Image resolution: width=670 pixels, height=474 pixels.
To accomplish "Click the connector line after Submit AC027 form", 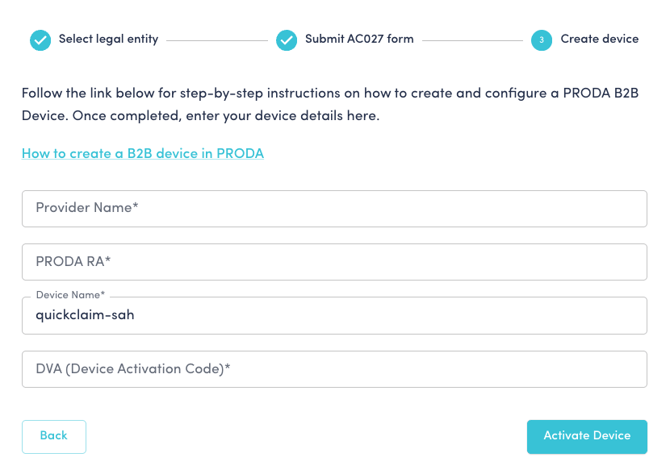I will click(x=472, y=41).
